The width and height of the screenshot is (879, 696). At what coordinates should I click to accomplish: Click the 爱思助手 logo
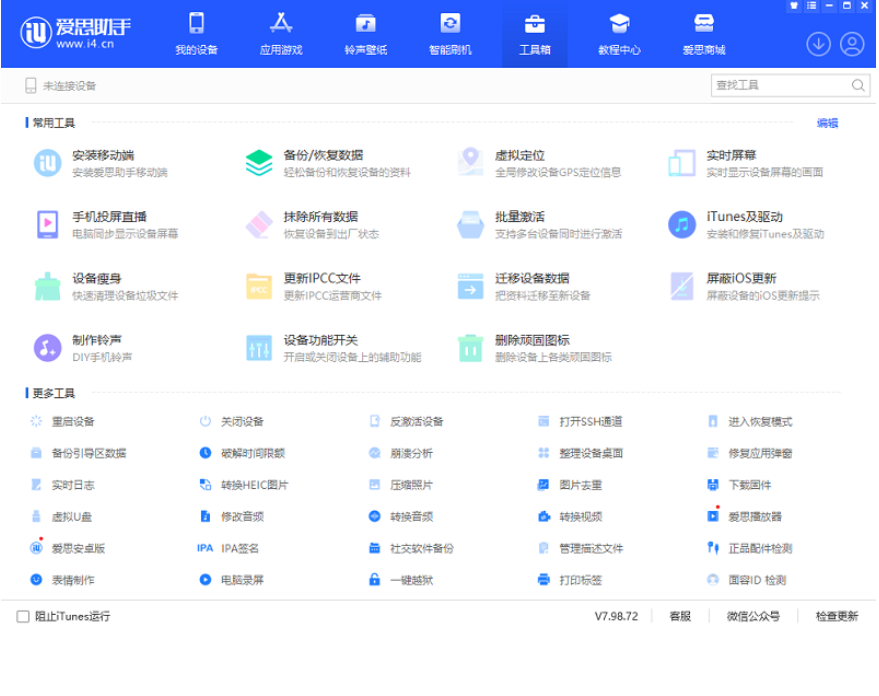75,33
